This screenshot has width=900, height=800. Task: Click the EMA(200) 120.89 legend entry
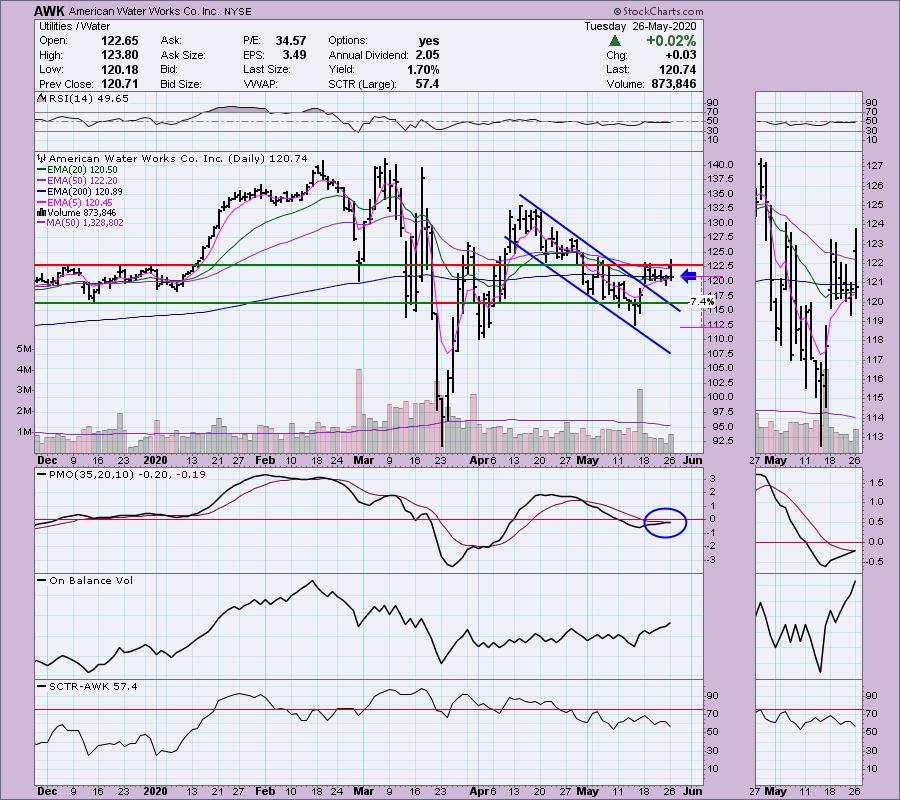click(79, 192)
